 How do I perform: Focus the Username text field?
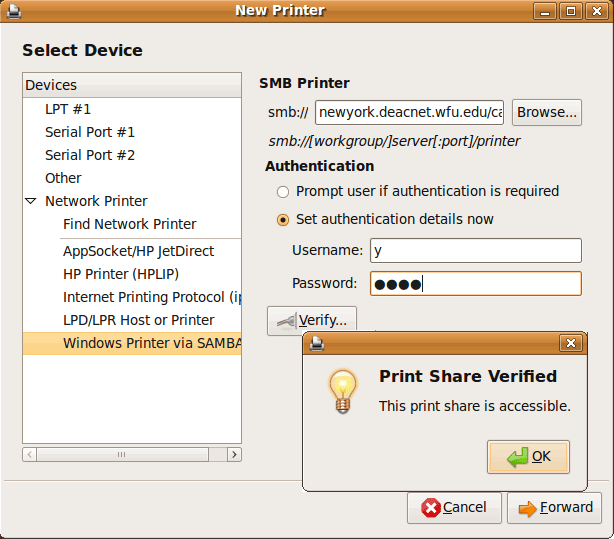475,250
